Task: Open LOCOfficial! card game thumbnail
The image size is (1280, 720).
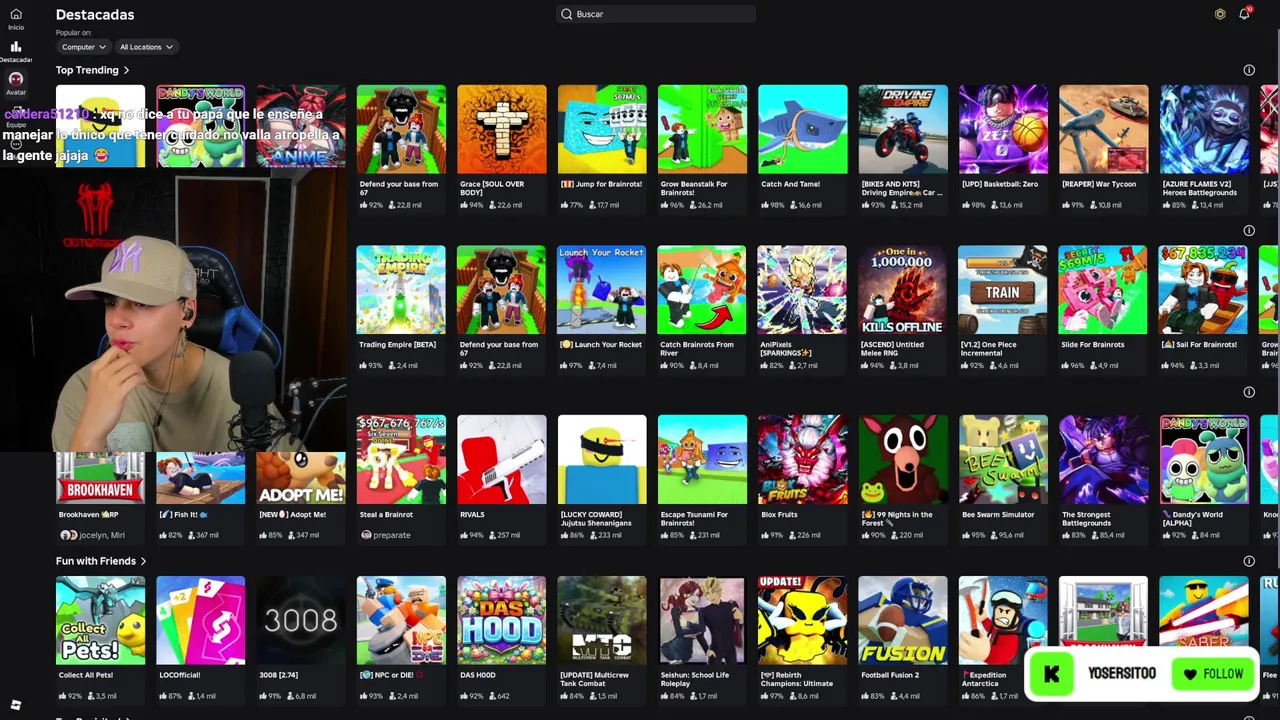Action: pyautogui.click(x=200, y=620)
